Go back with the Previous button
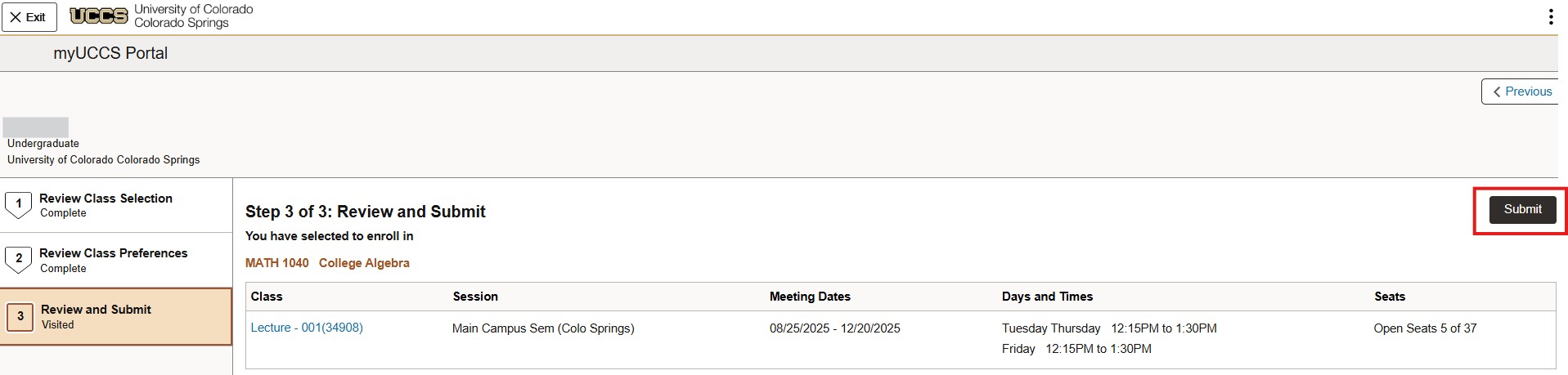 point(1521,92)
